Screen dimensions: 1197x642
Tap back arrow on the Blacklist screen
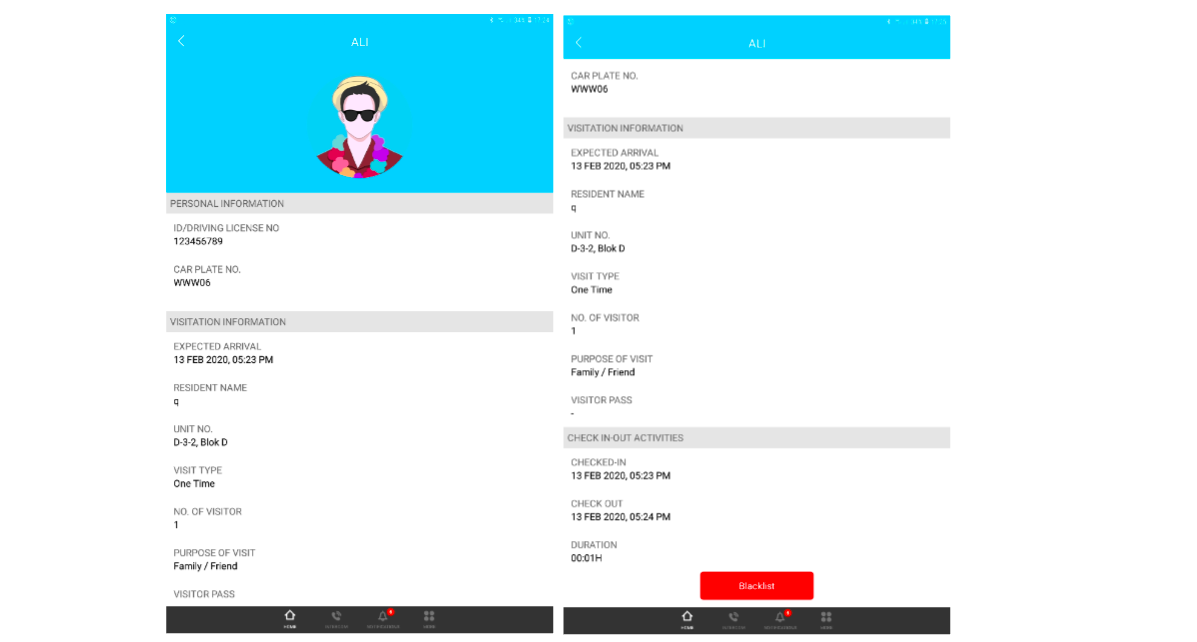tap(579, 43)
